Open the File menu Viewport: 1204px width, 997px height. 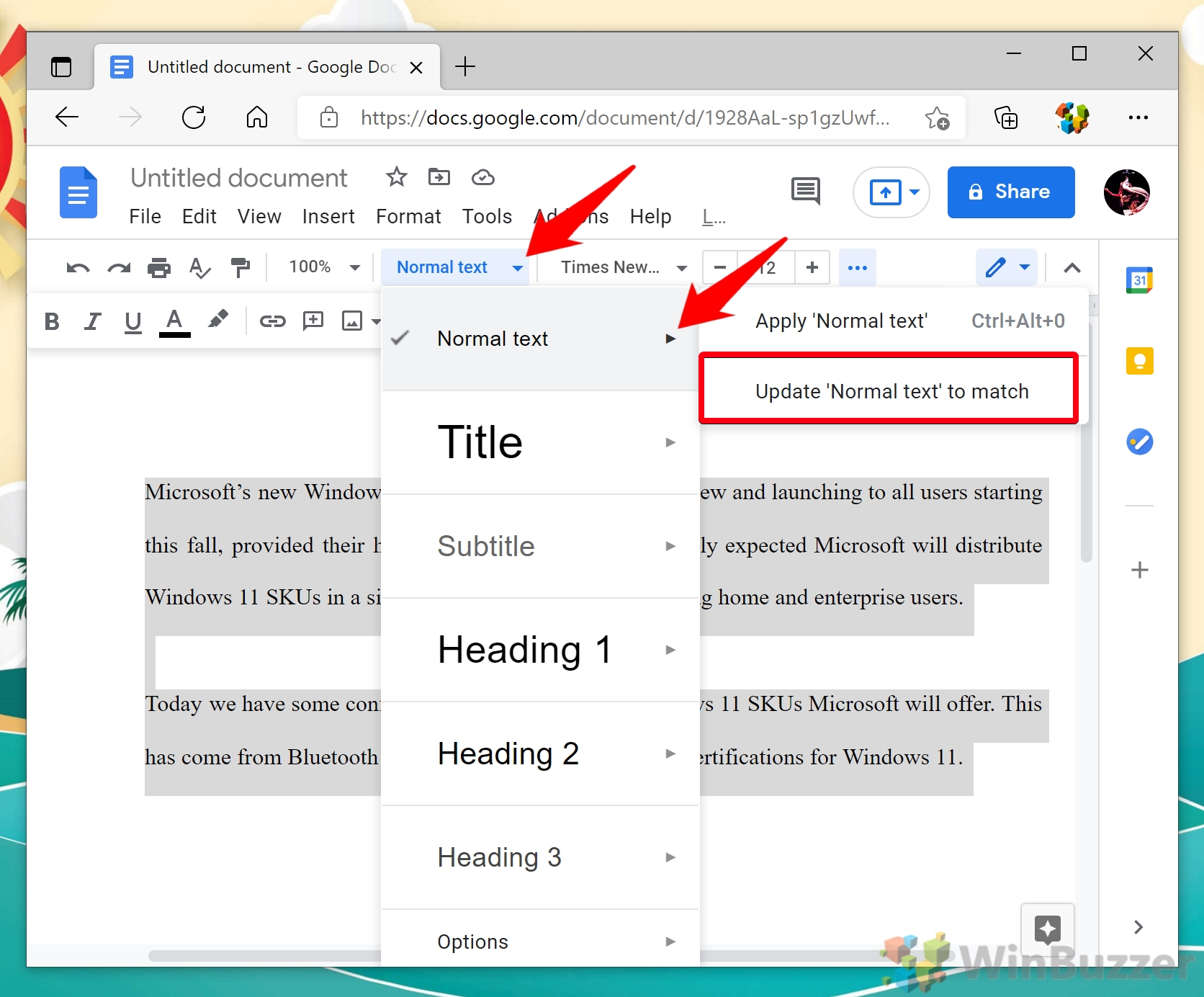[145, 216]
